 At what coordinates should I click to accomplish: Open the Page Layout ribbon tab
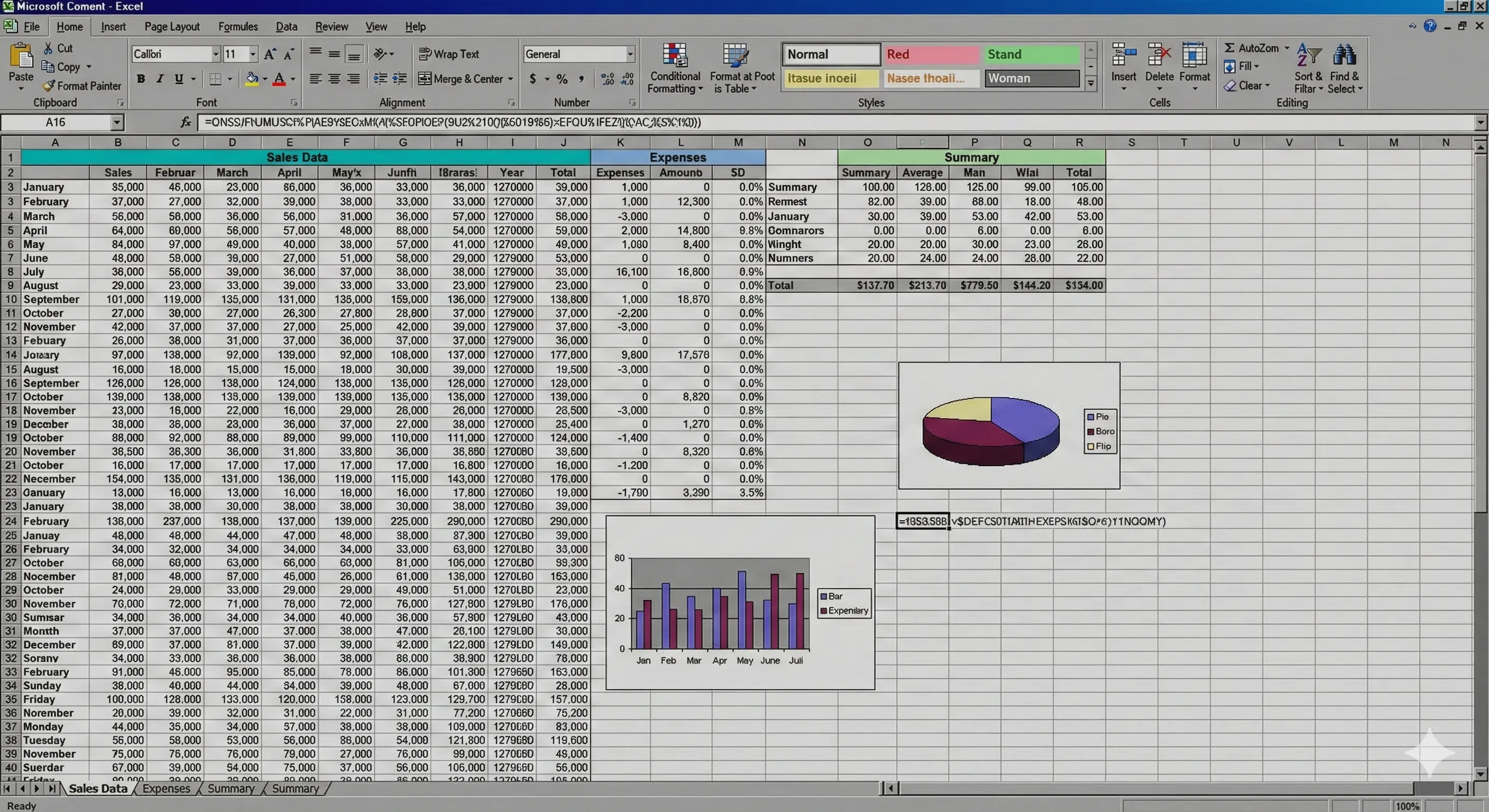coord(172,26)
